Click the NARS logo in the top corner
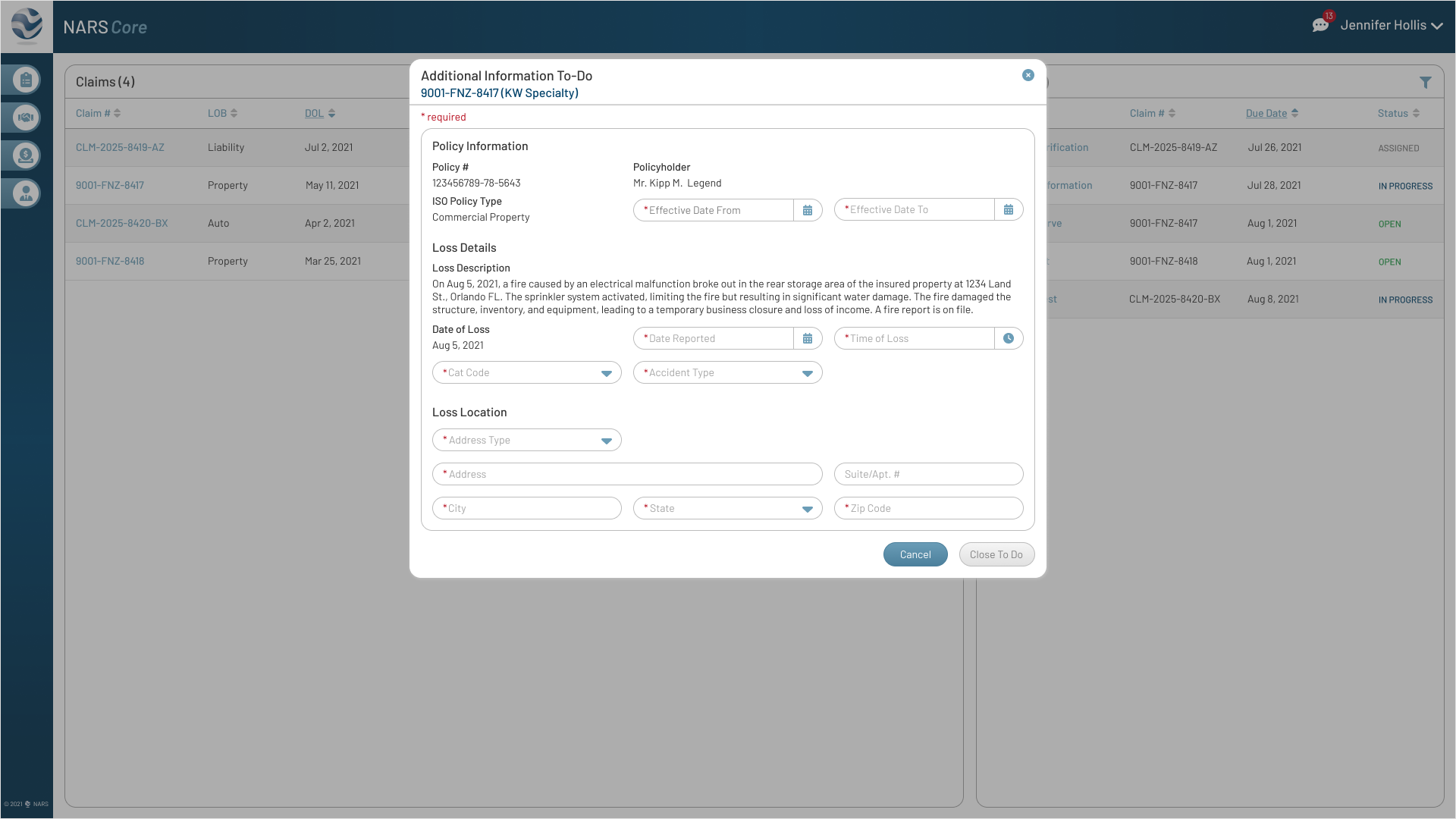 (25, 25)
